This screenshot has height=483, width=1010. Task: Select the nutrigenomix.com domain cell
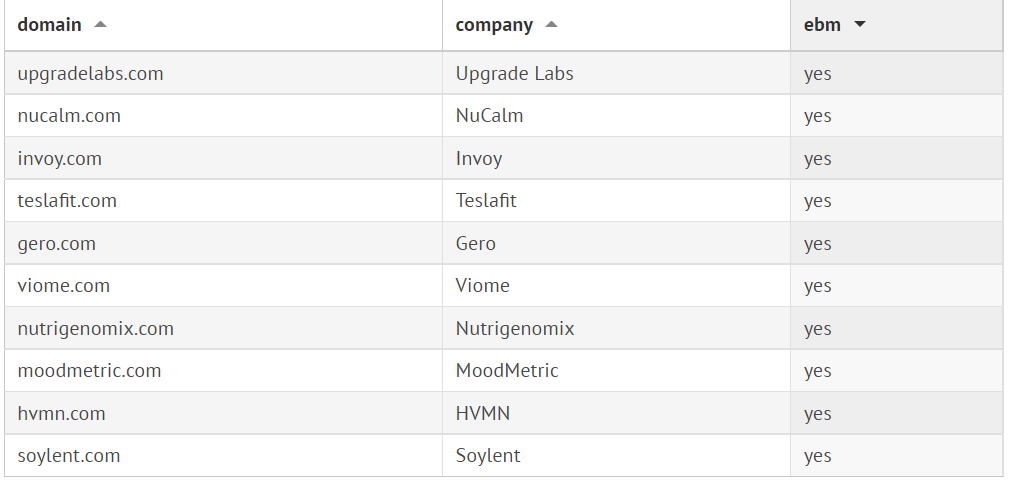(x=96, y=329)
